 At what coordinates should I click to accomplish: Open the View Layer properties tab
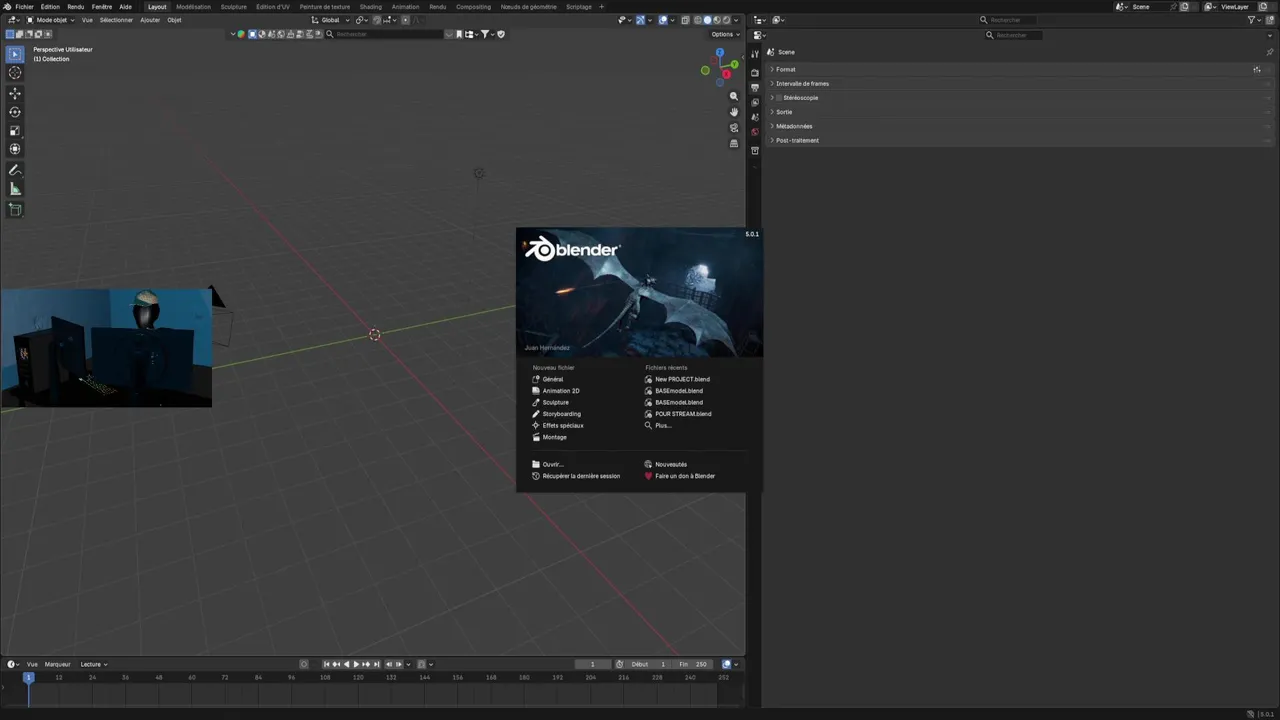coord(755,102)
